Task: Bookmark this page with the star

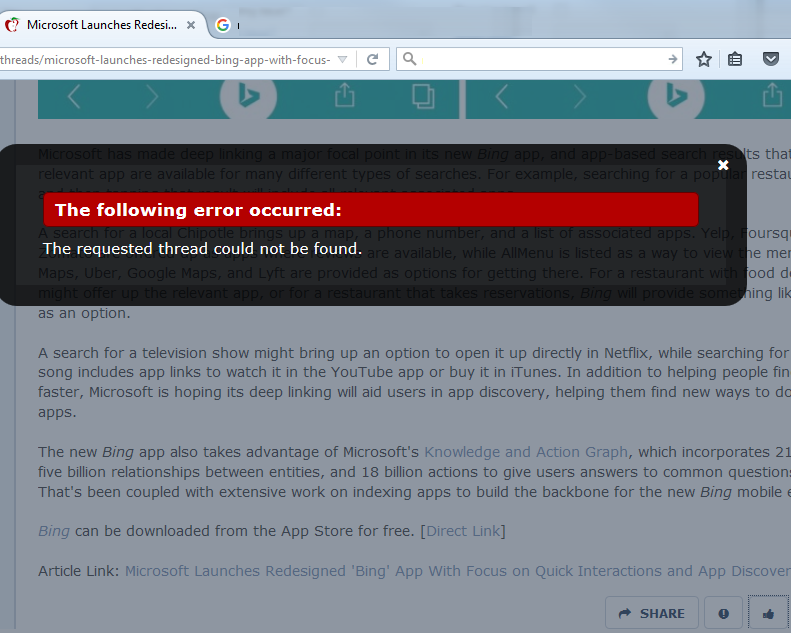Action: click(704, 60)
